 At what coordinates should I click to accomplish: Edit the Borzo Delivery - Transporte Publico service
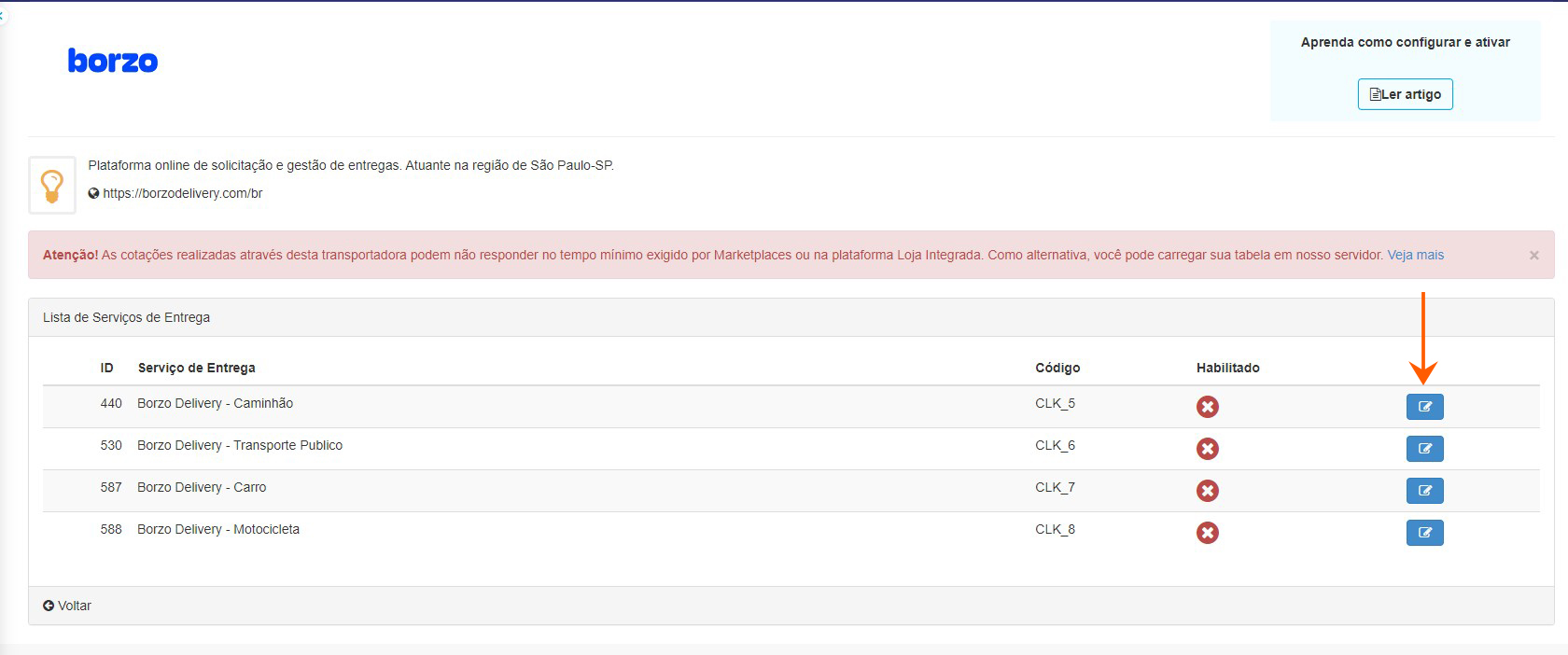(x=1424, y=449)
